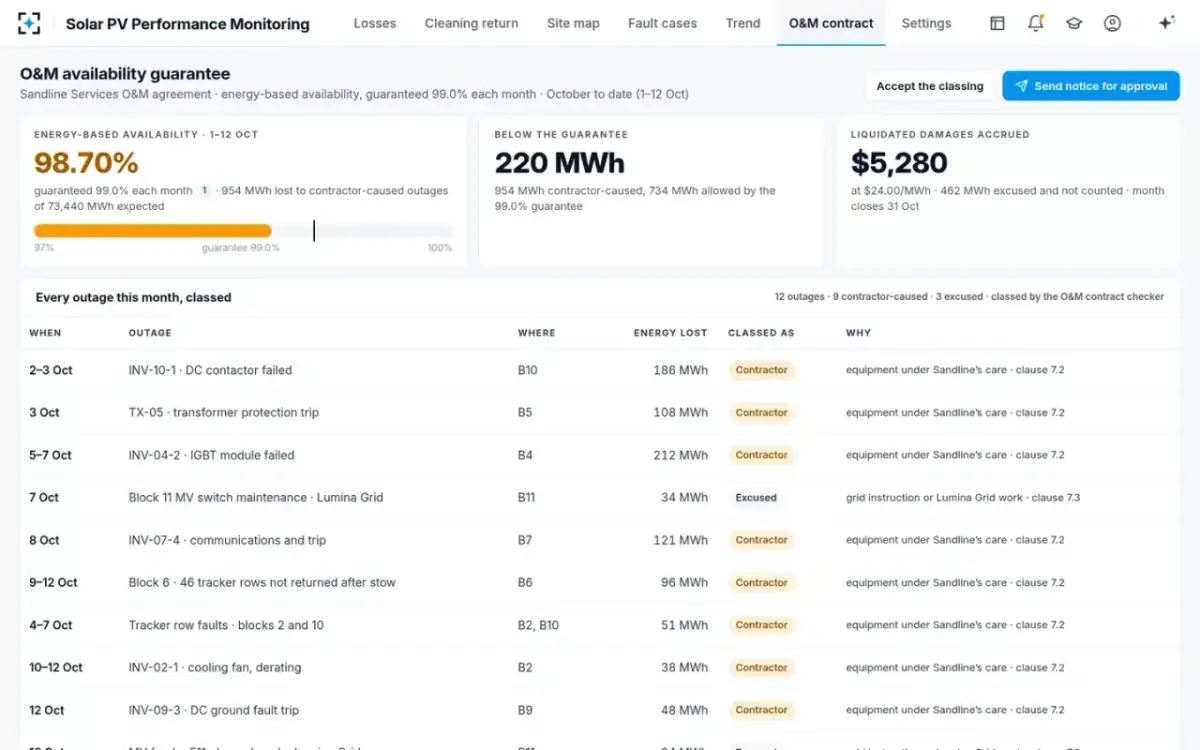Image resolution: width=1200 pixels, height=750 pixels.
Task: Click the 212 MWh energy lost cell
Action: [680, 455]
